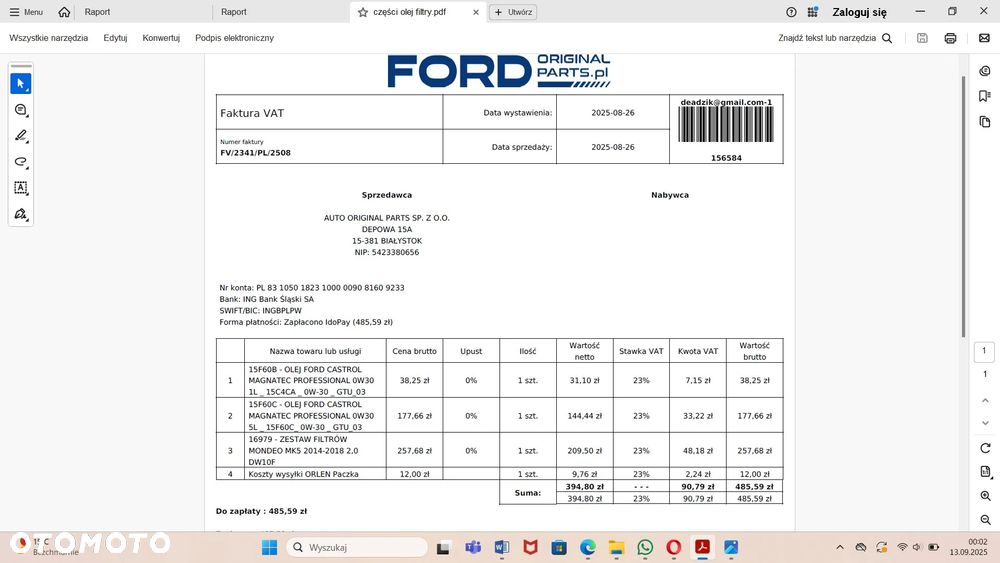This screenshot has width=1000, height=563.
Task: Zoom out with the minus magnifier
Action: tap(985, 520)
